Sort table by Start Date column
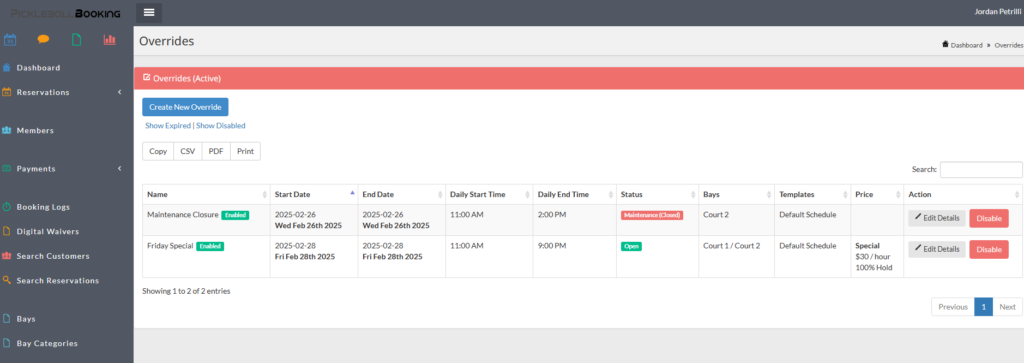Viewport: 1024px width, 363px height. tap(314, 194)
